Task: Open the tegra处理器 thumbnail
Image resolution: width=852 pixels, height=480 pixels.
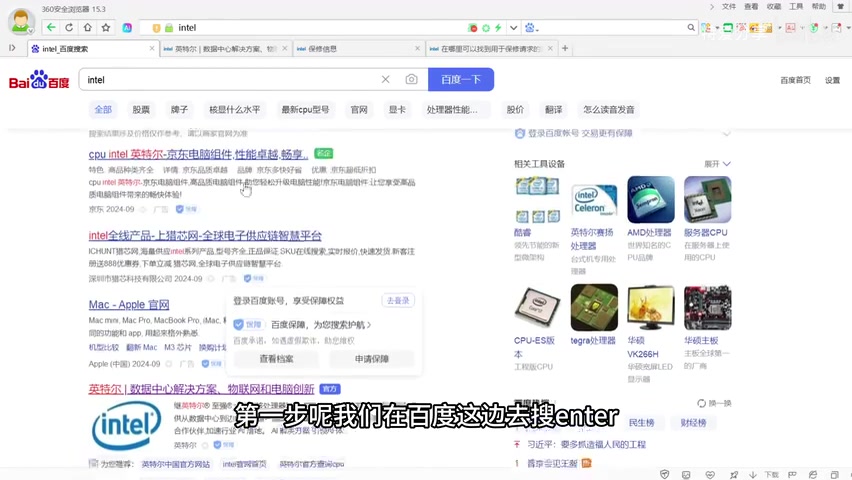Action: tap(594, 307)
